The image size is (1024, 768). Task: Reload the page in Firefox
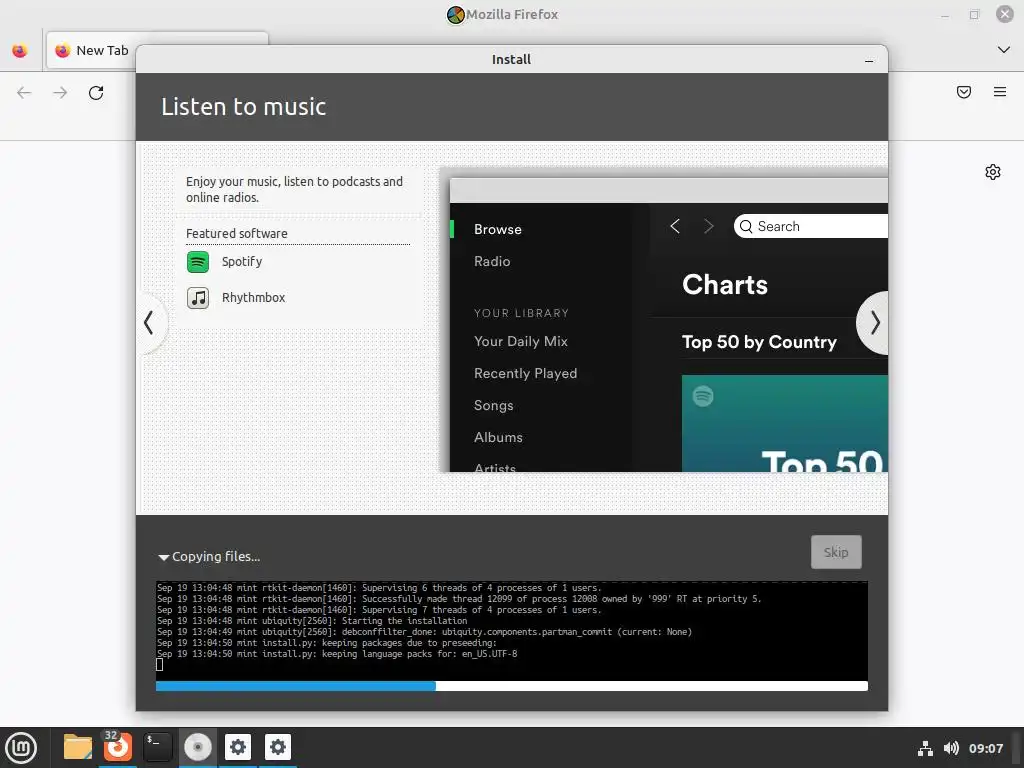point(96,93)
